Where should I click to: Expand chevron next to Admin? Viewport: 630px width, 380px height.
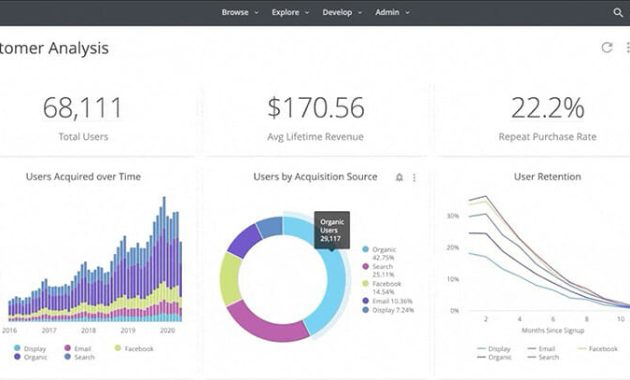tap(407, 13)
